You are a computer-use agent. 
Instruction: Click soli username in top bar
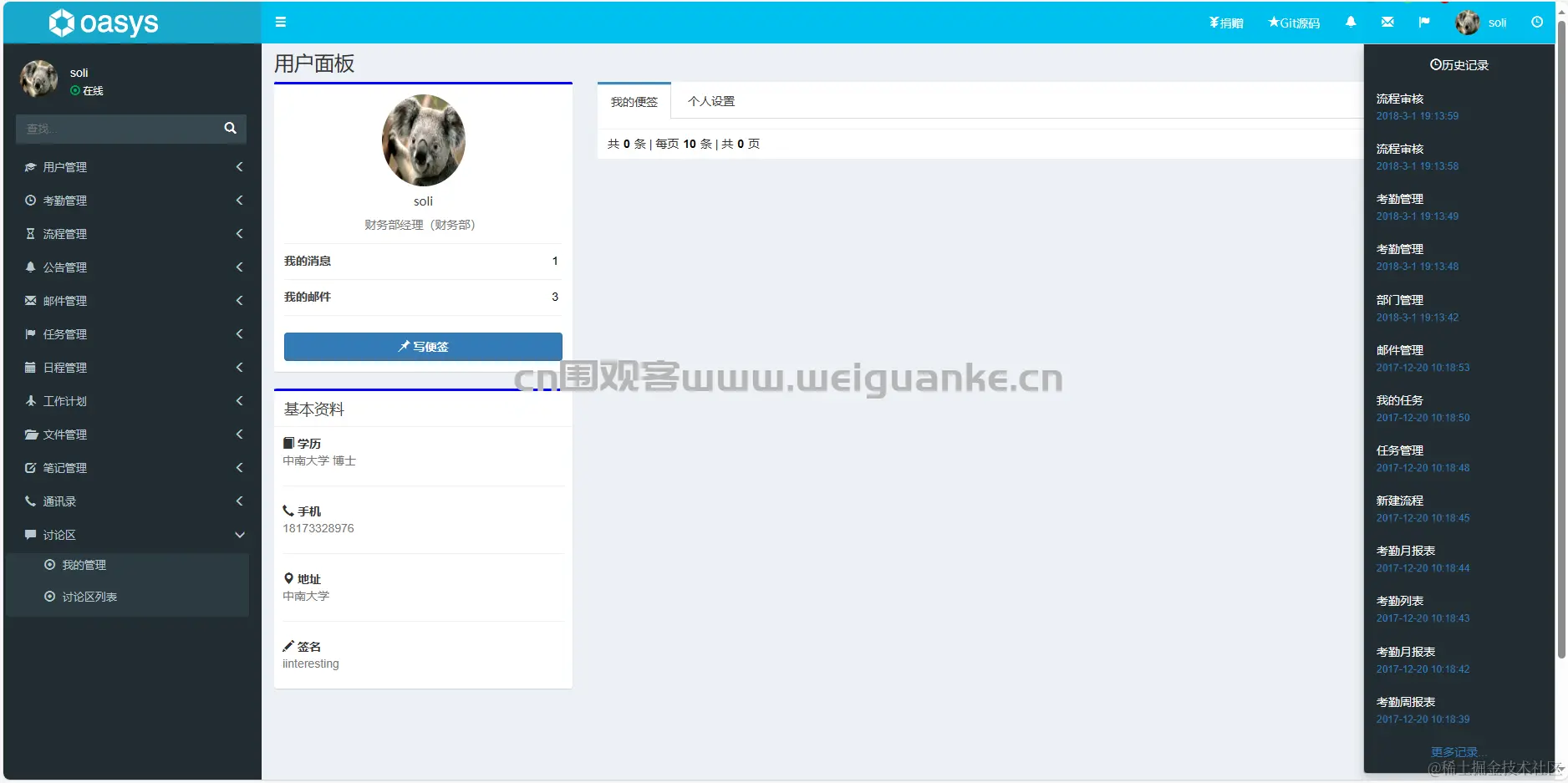(x=1497, y=23)
